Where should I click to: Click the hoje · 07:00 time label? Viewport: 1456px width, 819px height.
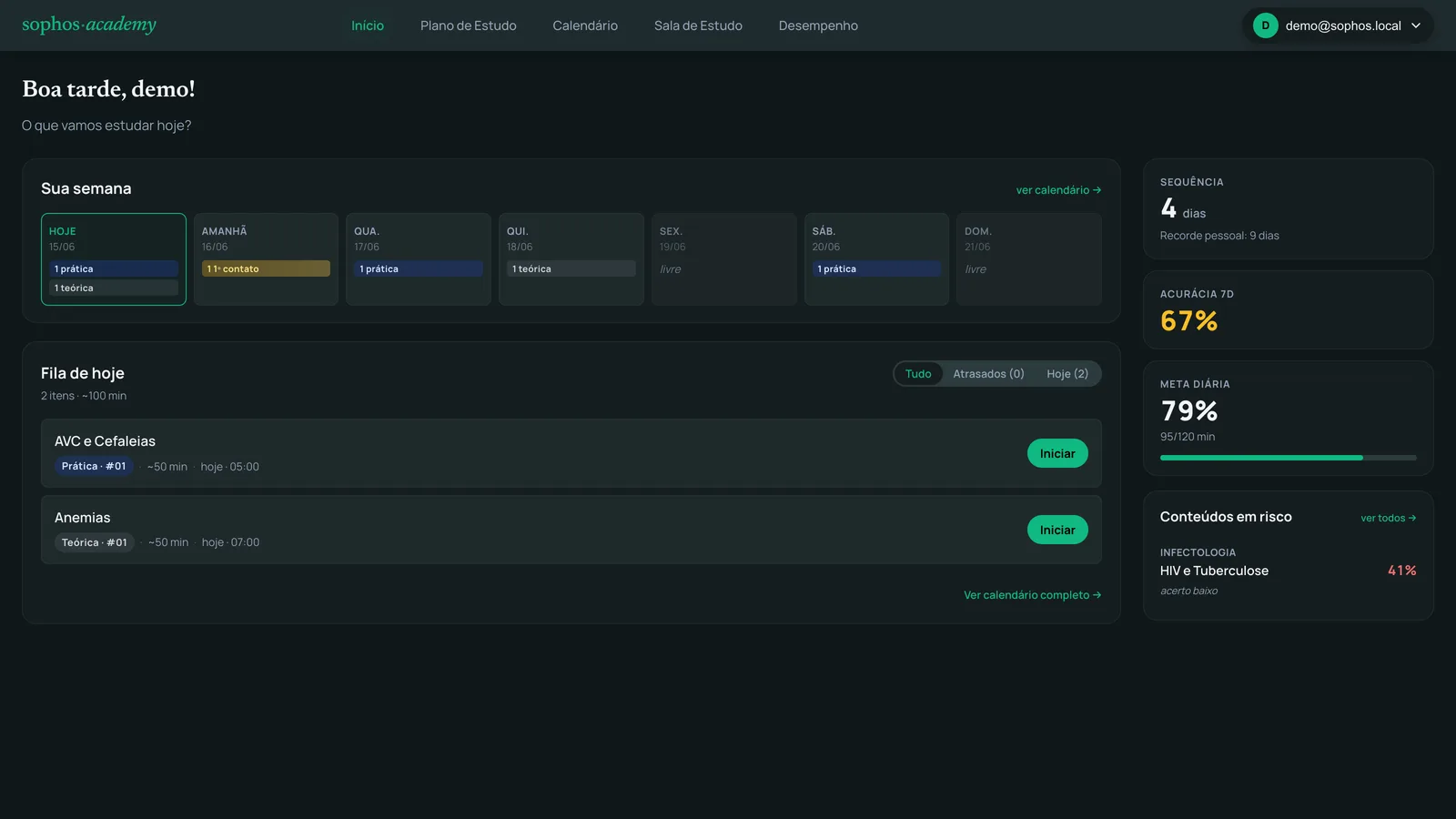tap(230, 542)
